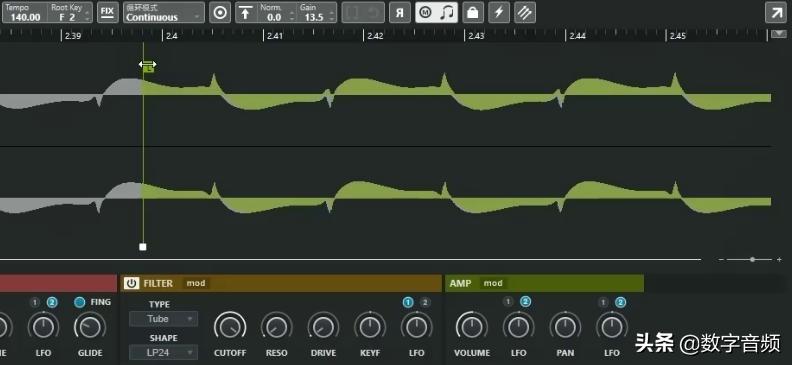
Task: Click the Norm. value stepper arrows
Action: point(291,17)
